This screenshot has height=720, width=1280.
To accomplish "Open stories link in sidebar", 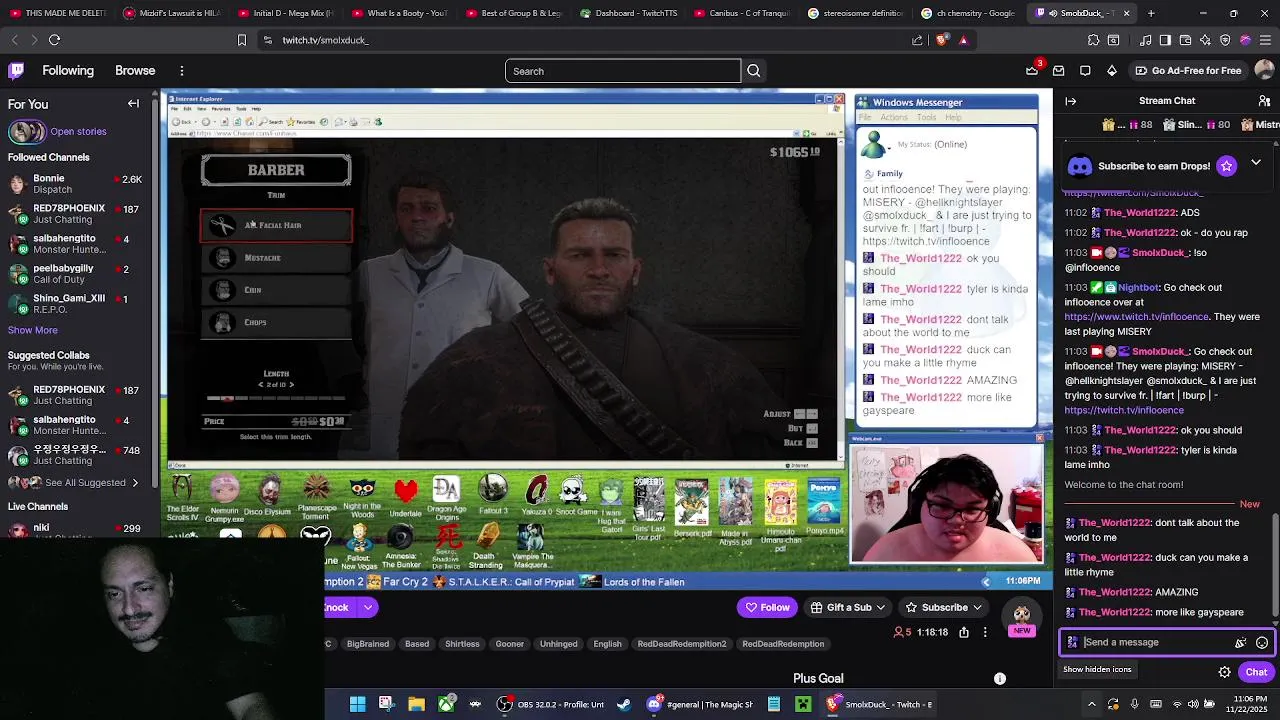I will click(x=78, y=131).
